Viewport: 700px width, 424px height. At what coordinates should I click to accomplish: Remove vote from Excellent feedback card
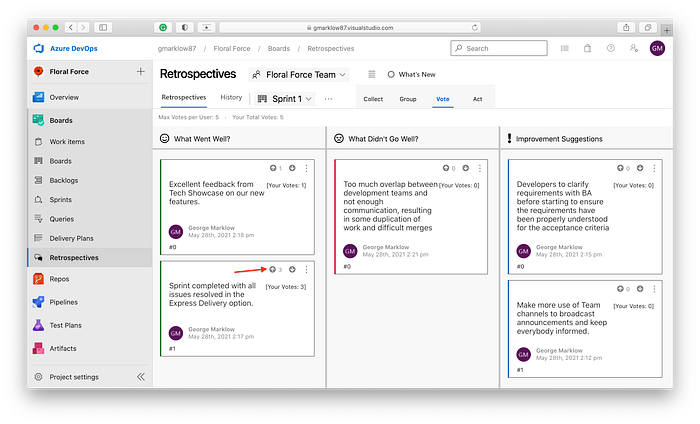coord(292,168)
